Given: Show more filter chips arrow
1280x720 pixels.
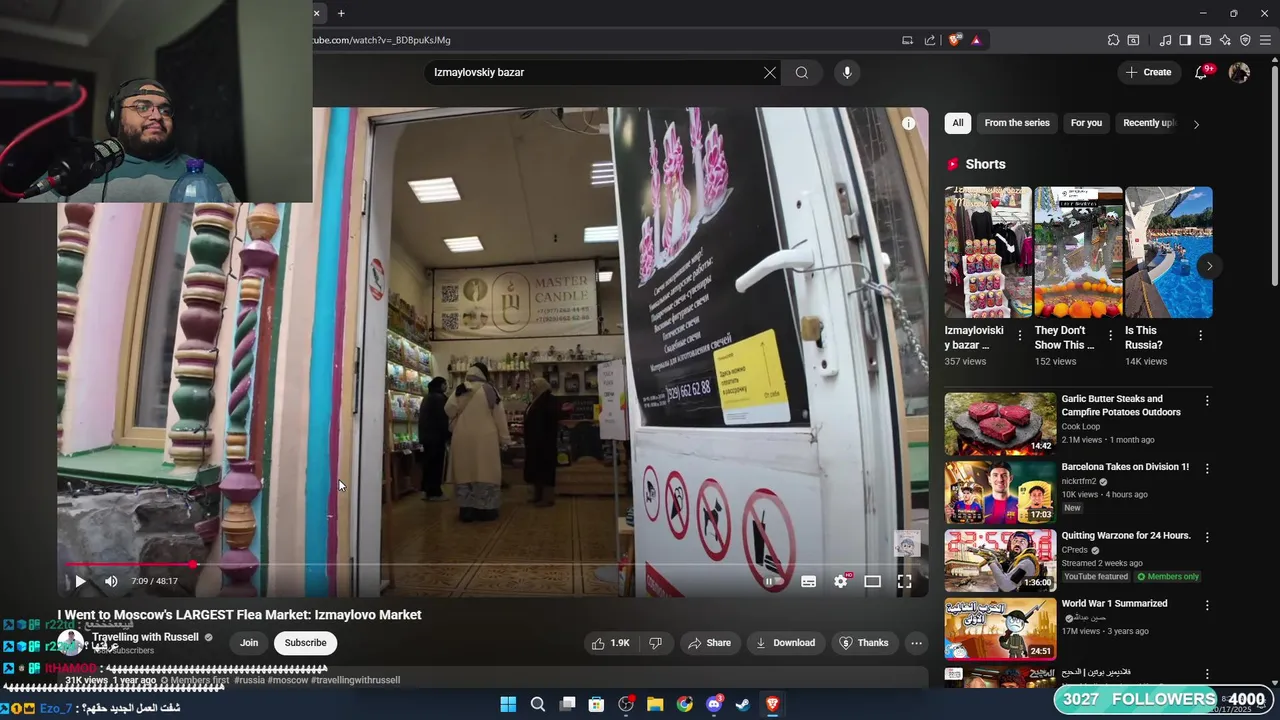Looking at the screenshot, I should 1196,124.
